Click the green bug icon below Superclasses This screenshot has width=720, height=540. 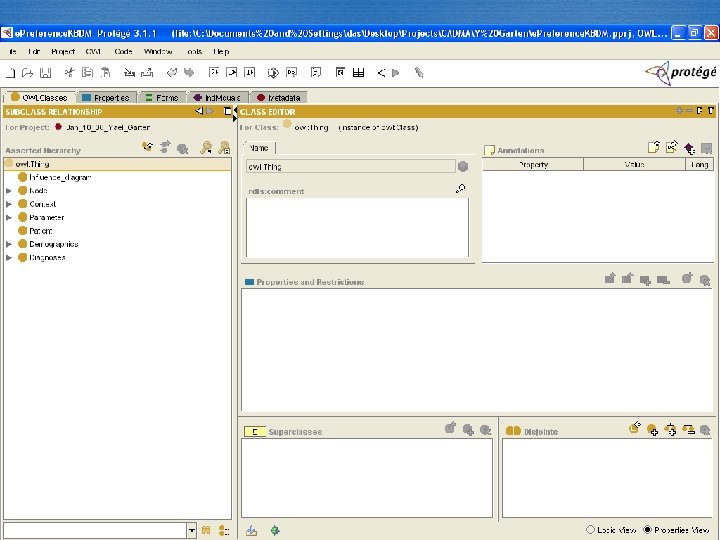pyautogui.click(x=275, y=530)
